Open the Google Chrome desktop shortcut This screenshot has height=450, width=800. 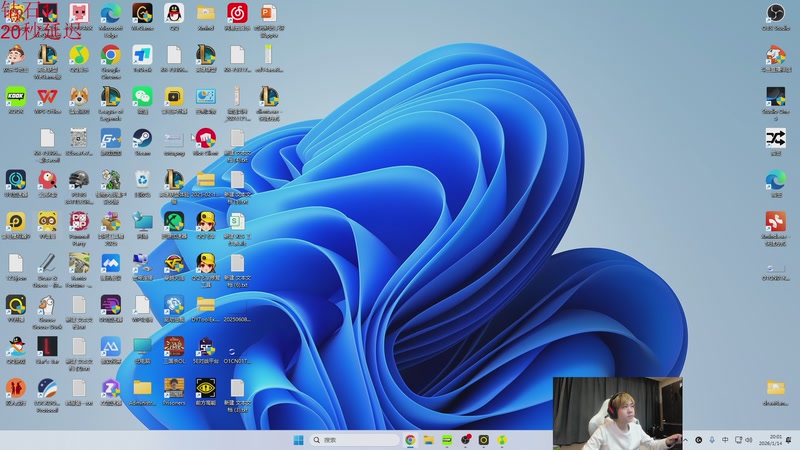[x=111, y=56]
